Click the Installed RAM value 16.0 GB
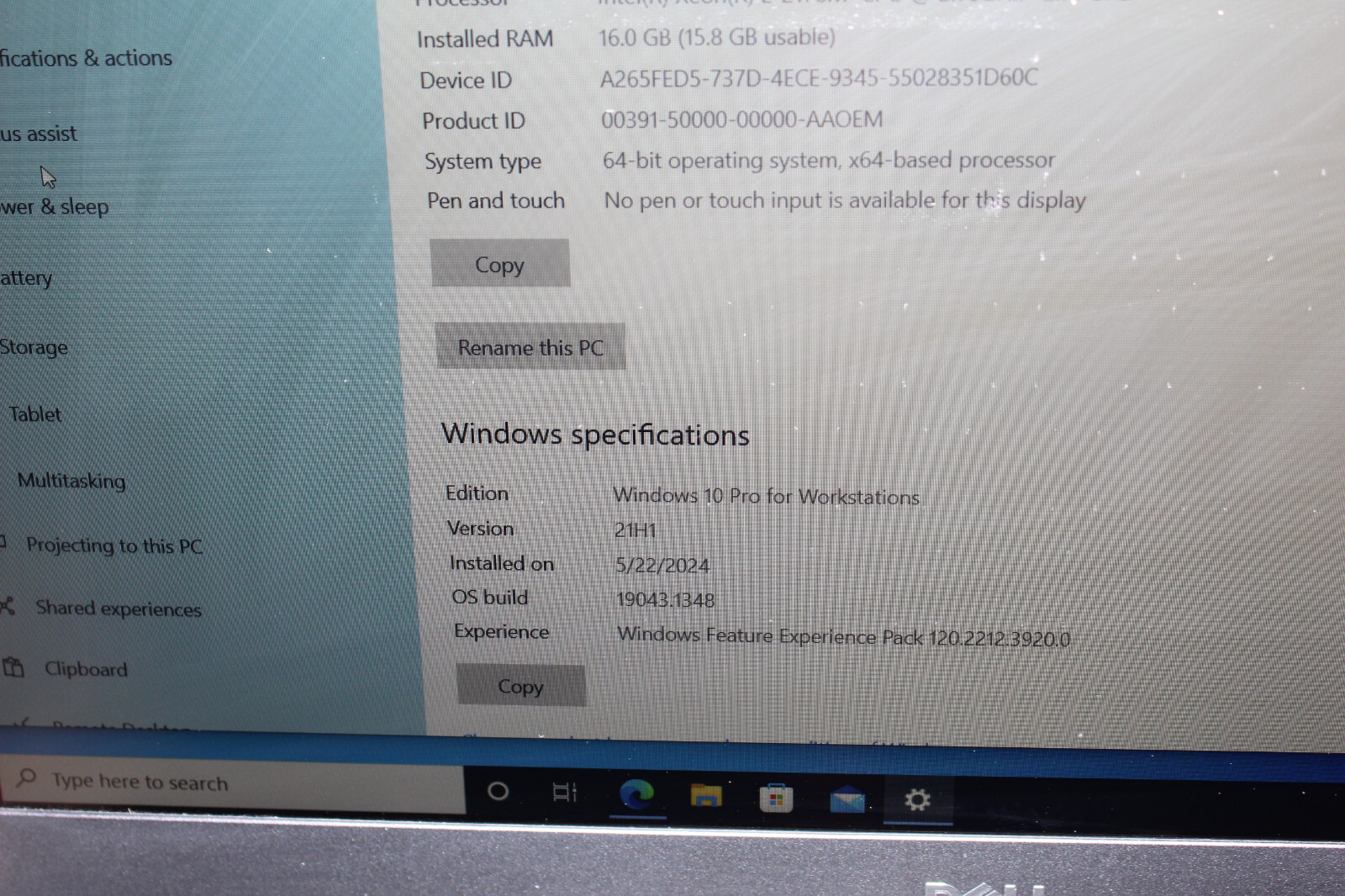 tap(717, 37)
